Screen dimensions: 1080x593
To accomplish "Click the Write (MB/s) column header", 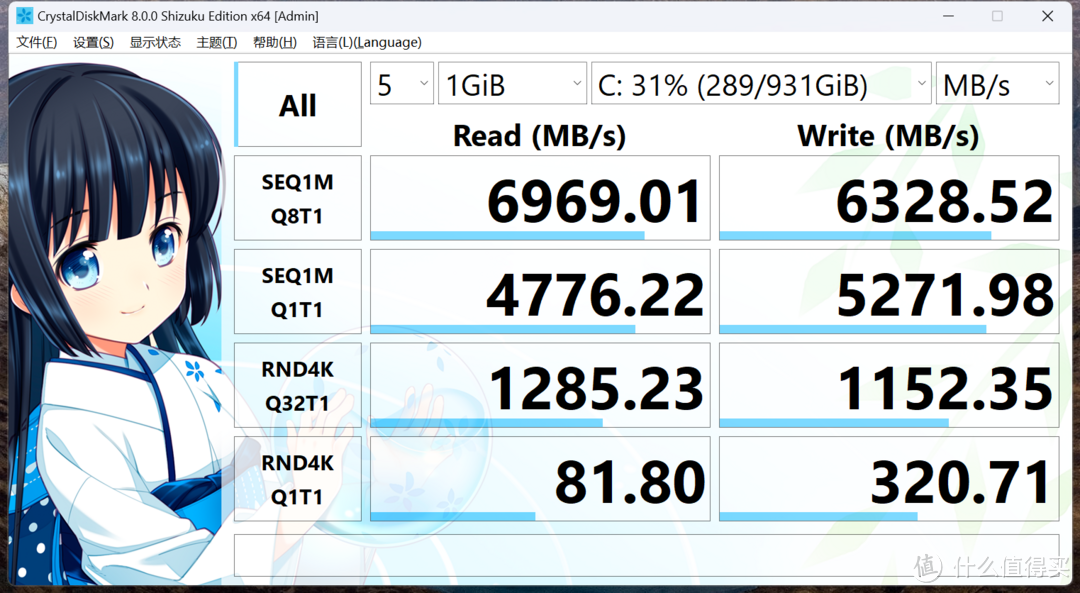I will [x=889, y=136].
